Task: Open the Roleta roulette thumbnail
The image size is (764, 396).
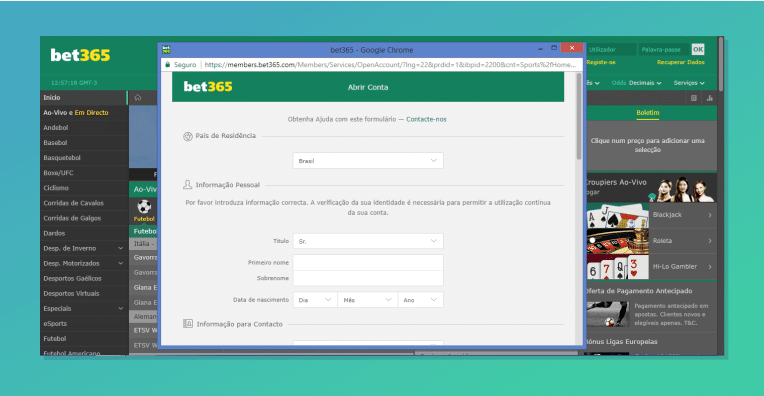Action: [x=617, y=241]
